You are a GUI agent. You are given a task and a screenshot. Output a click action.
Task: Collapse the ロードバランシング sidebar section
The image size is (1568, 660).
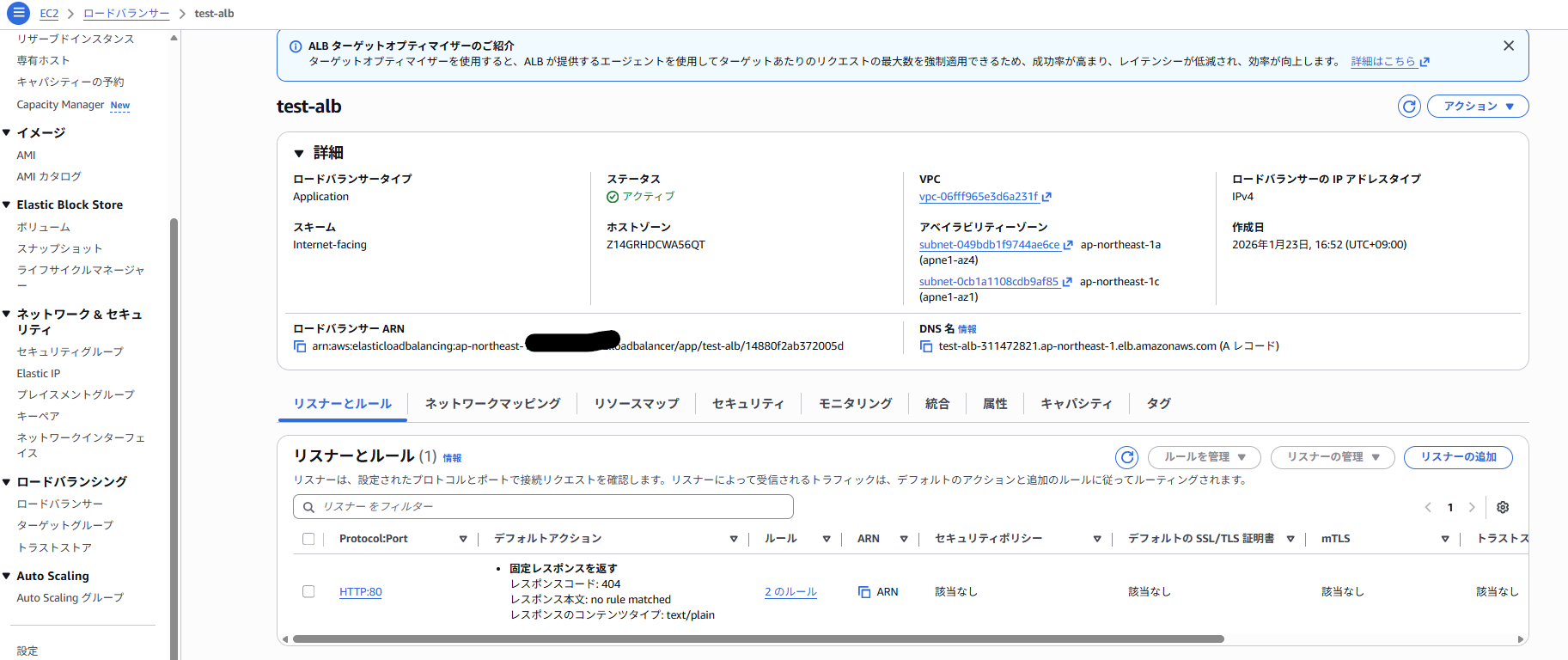[7, 482]
